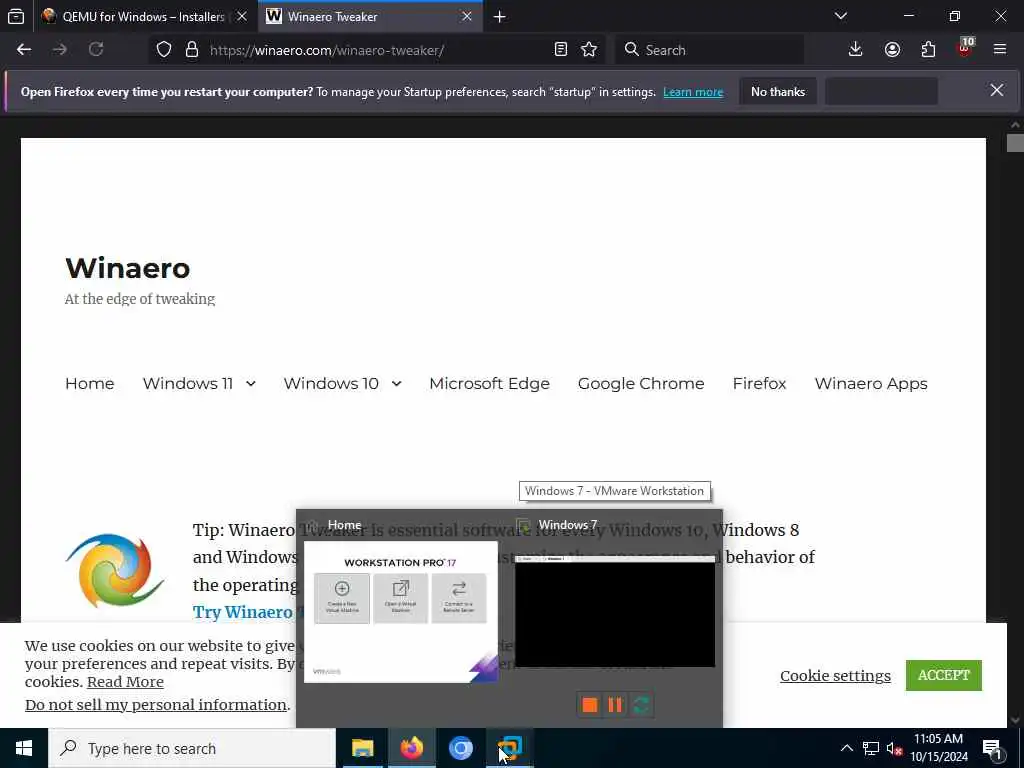Open File Explorer from the taskbar
The height and width of the screenshot is (768, 1024).
(362, 748)
